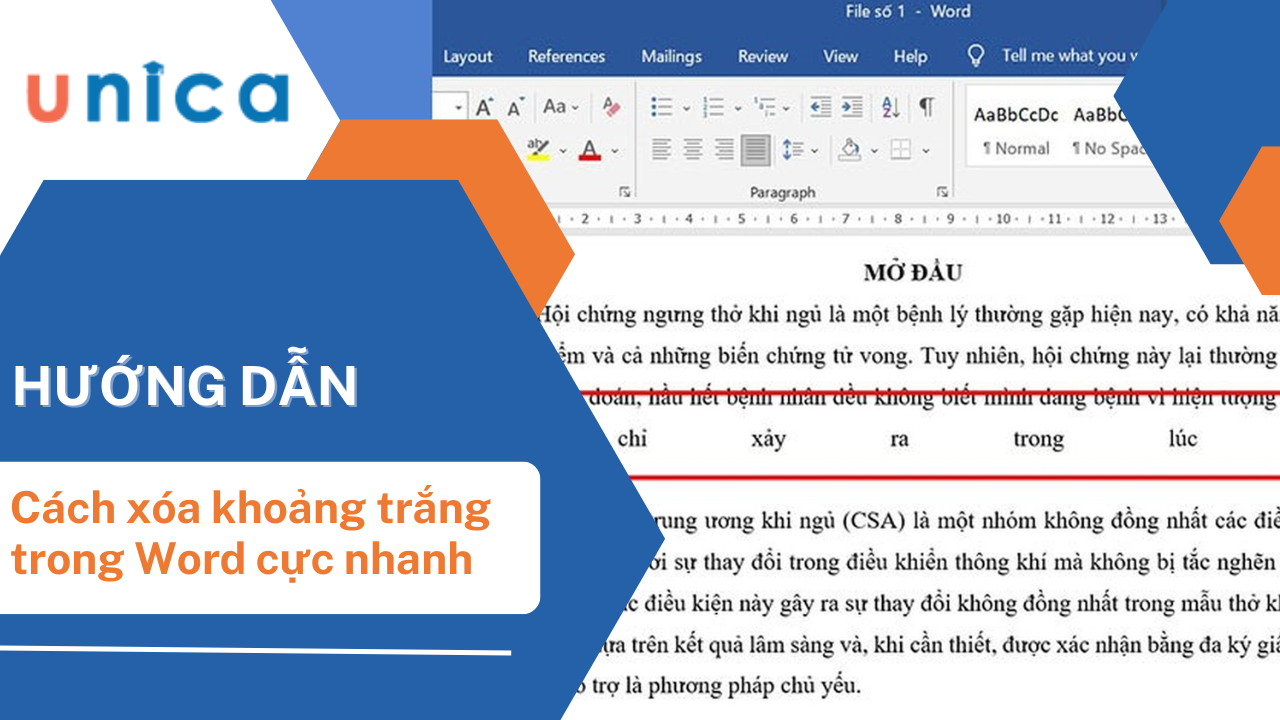Apply numbered list formatting

click(713, 107)
